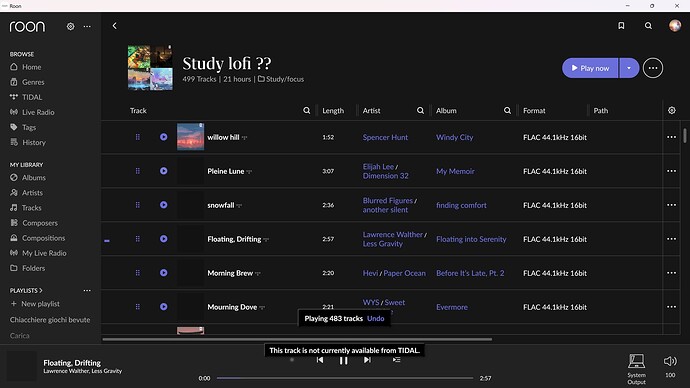Screen dimensions: 690x388
Task: Play the willow hill track
Action: pyautogui.click(x=164, y=137)
